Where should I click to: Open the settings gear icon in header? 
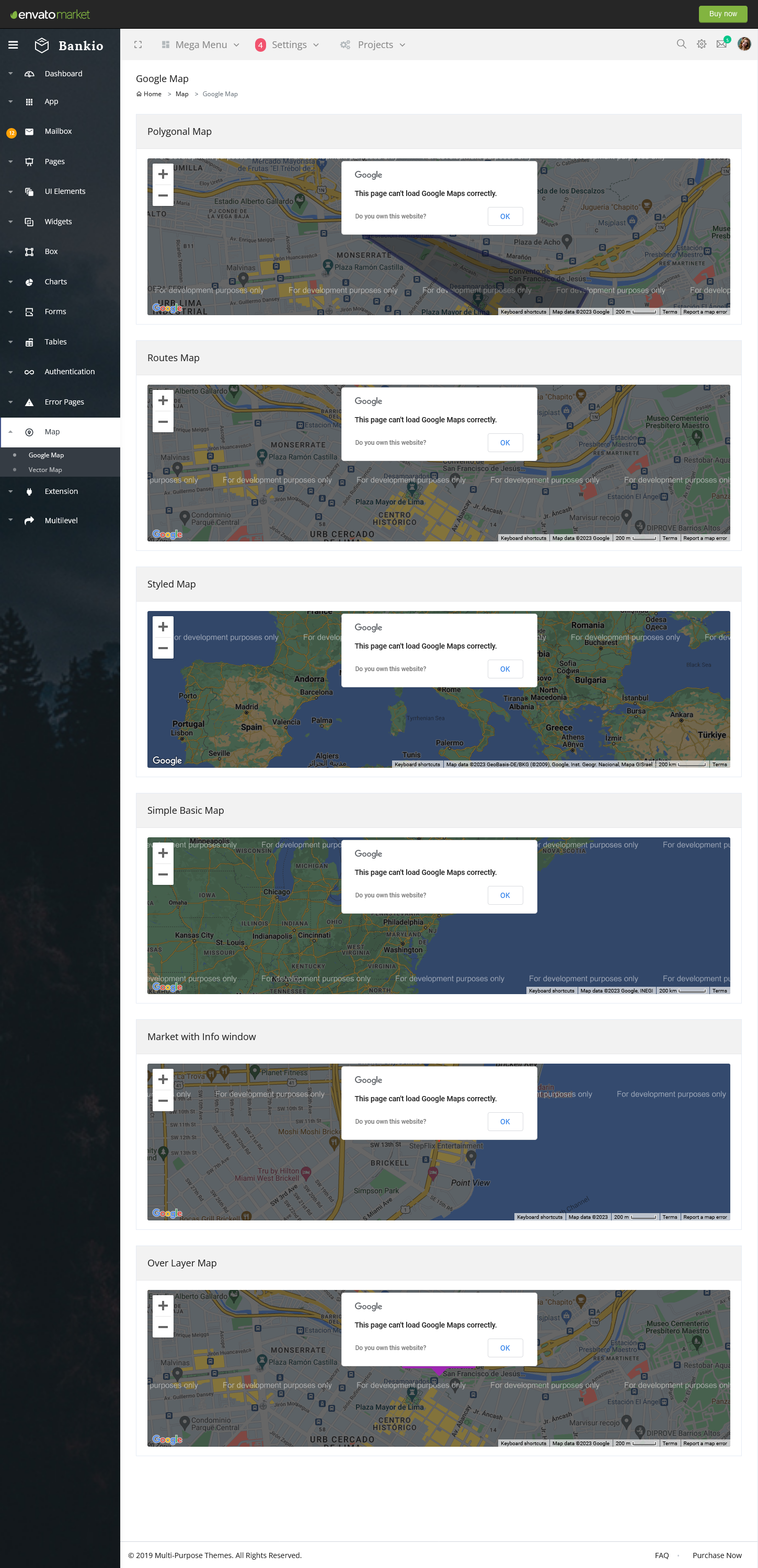[x=702, y=44]
